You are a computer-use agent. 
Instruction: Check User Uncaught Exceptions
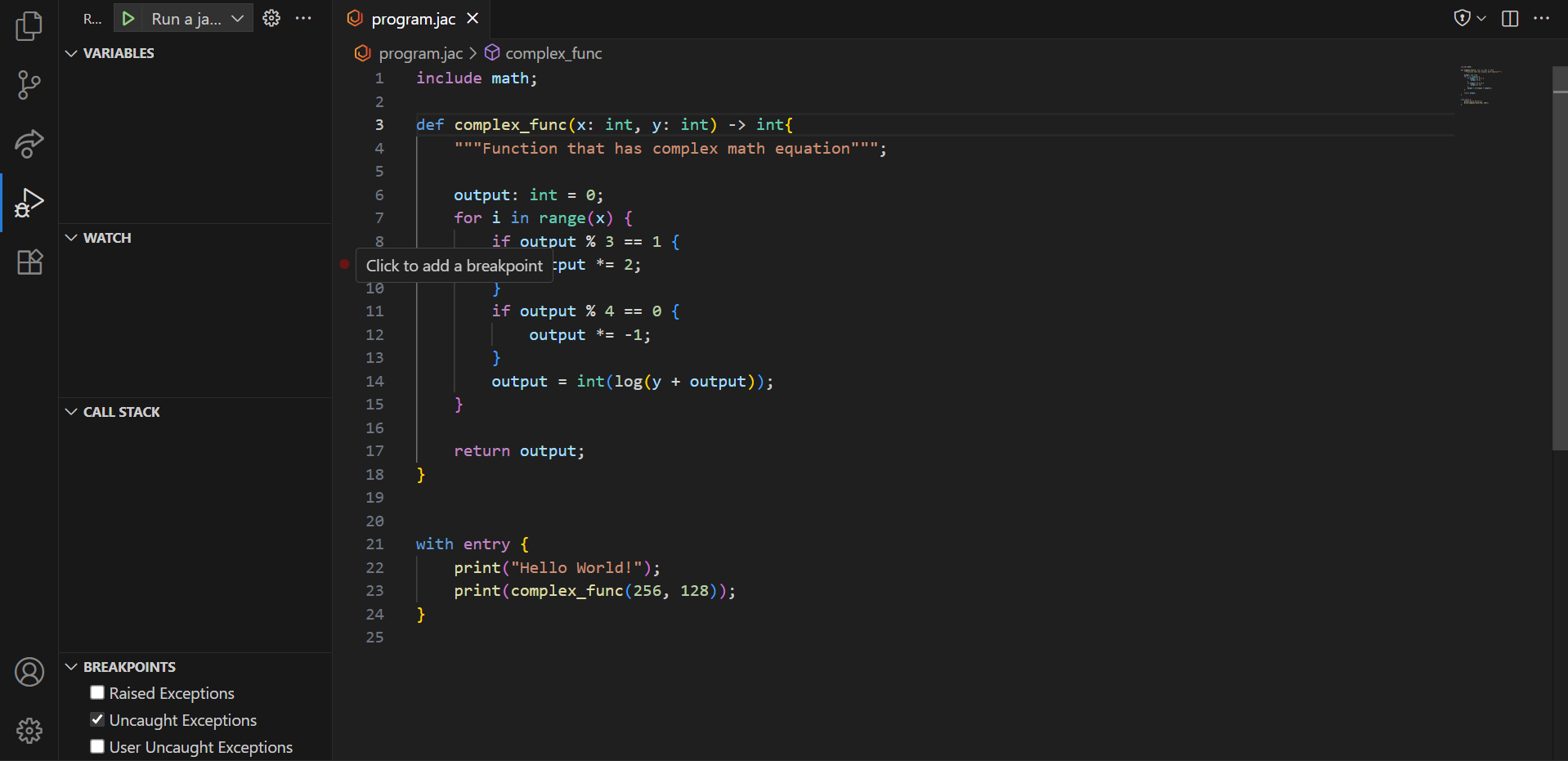click(97, 745)
